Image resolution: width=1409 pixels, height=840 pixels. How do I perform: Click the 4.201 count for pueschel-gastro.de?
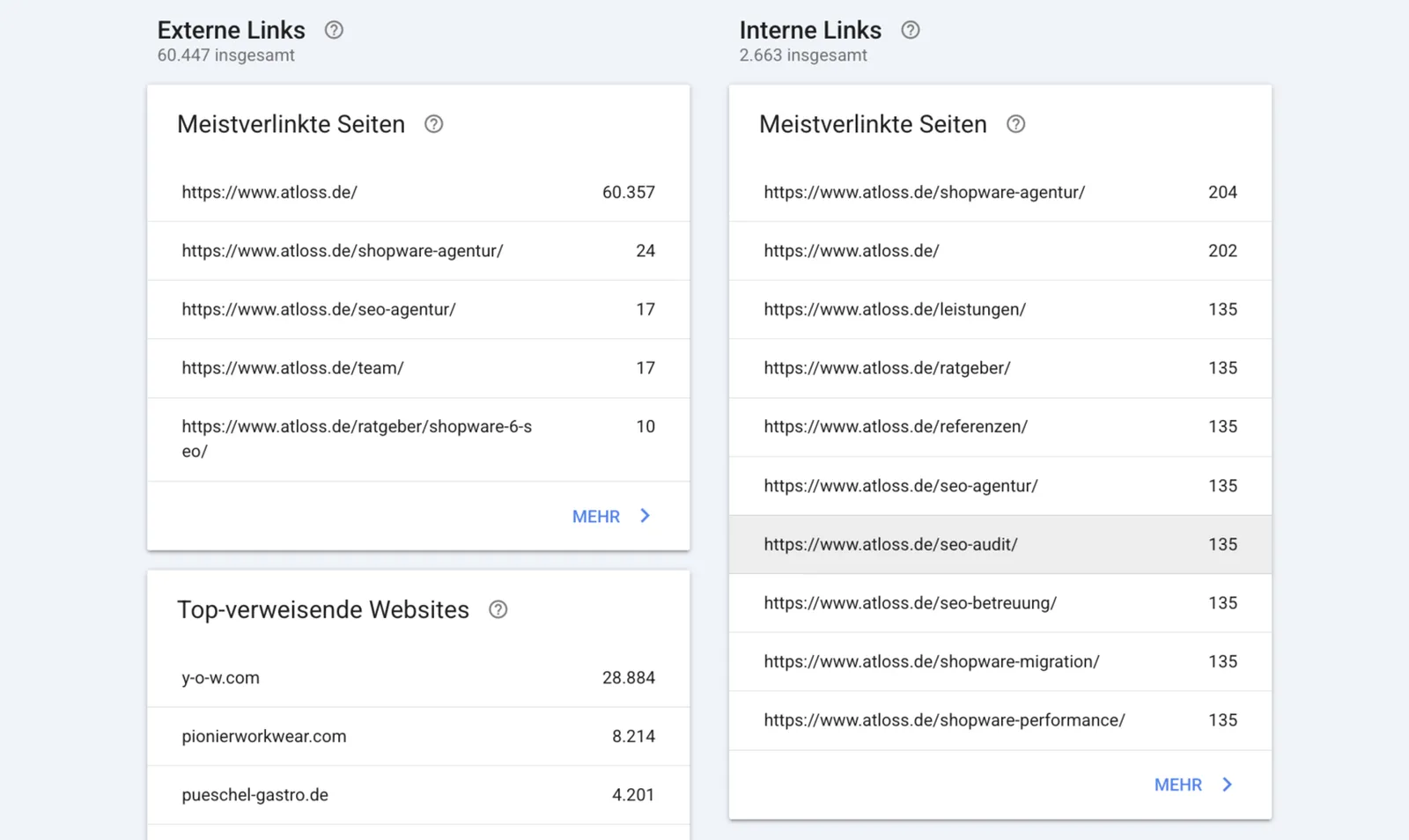(x=634, y=795)
